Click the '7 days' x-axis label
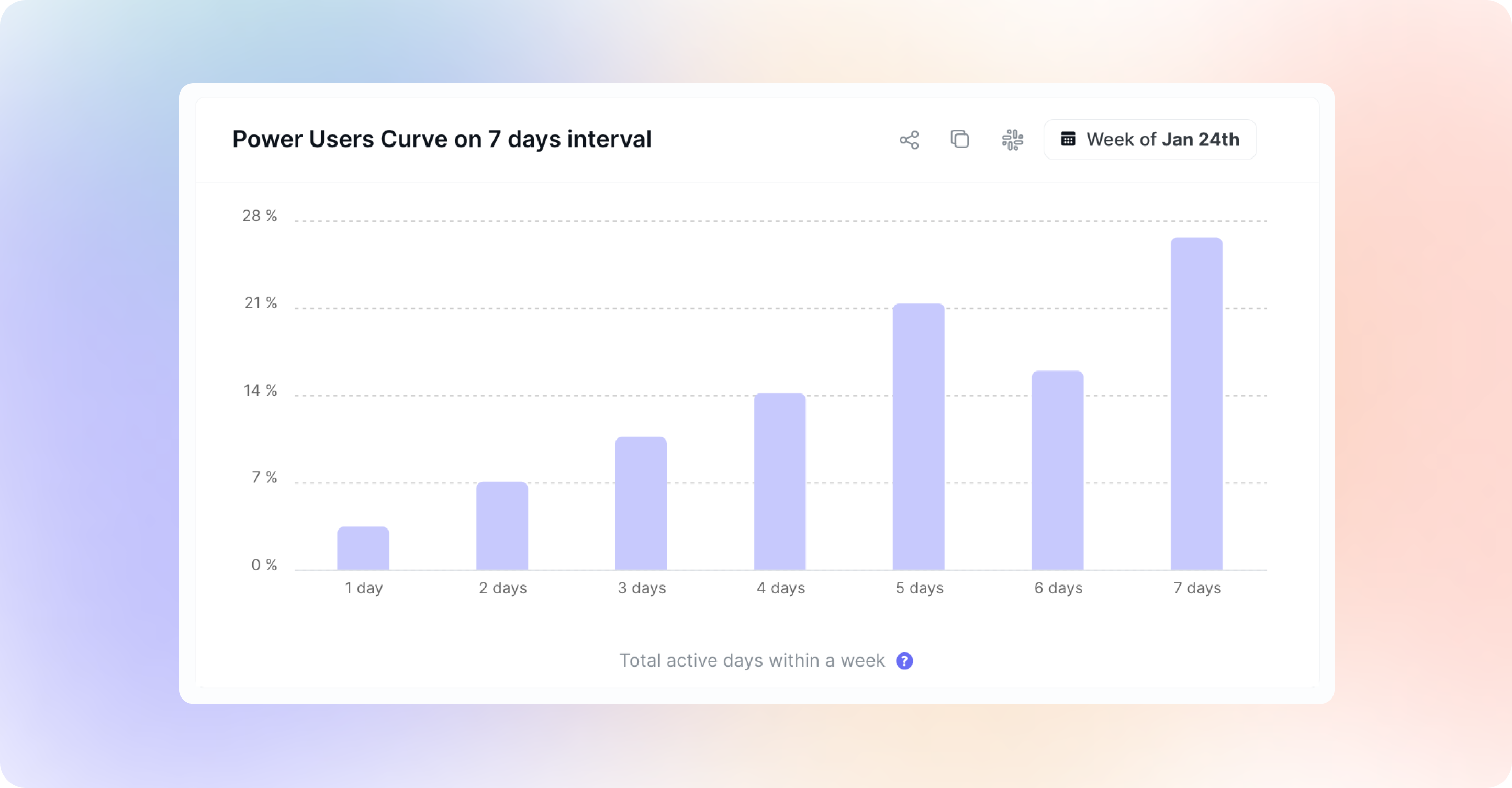This screenshot has width=1512, height=788. 1197,588
